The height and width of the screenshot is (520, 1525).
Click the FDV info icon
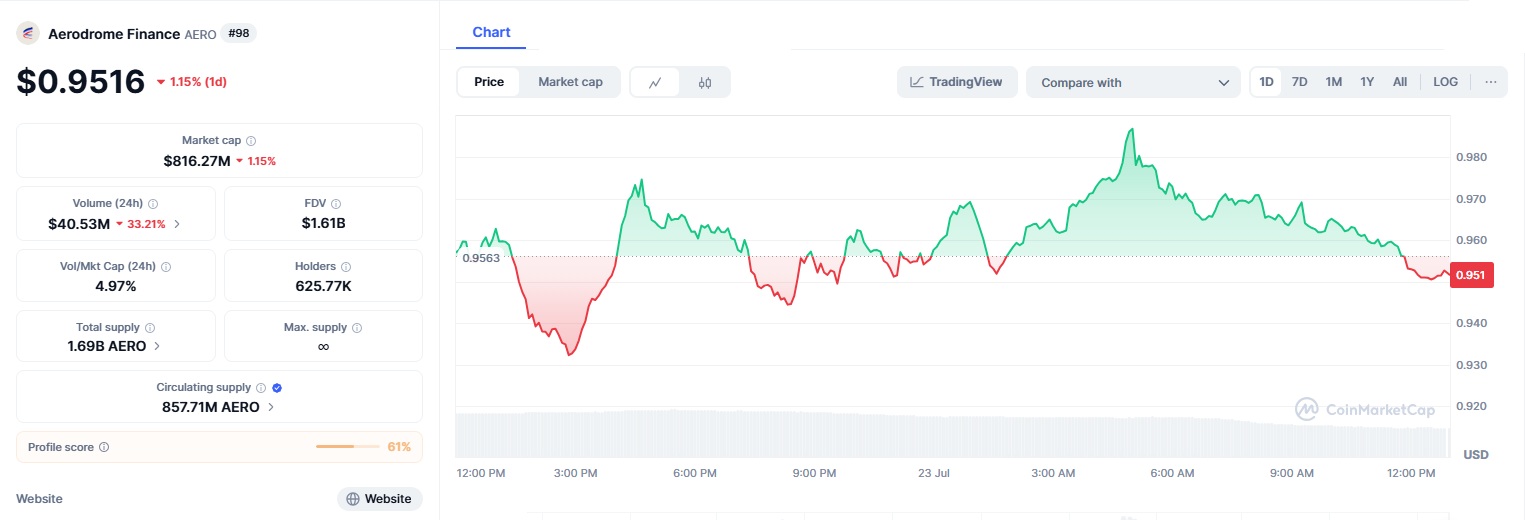click(x=336, y=203)
